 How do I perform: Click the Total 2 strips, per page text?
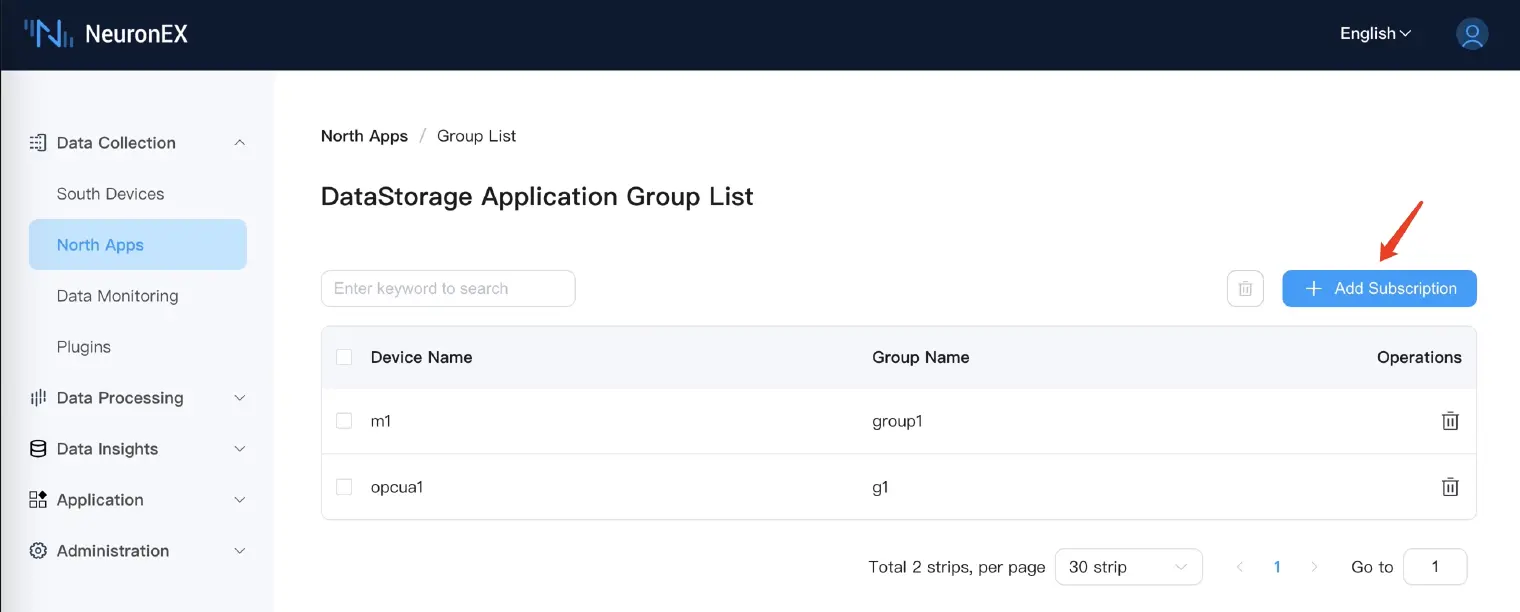[957, 567]
